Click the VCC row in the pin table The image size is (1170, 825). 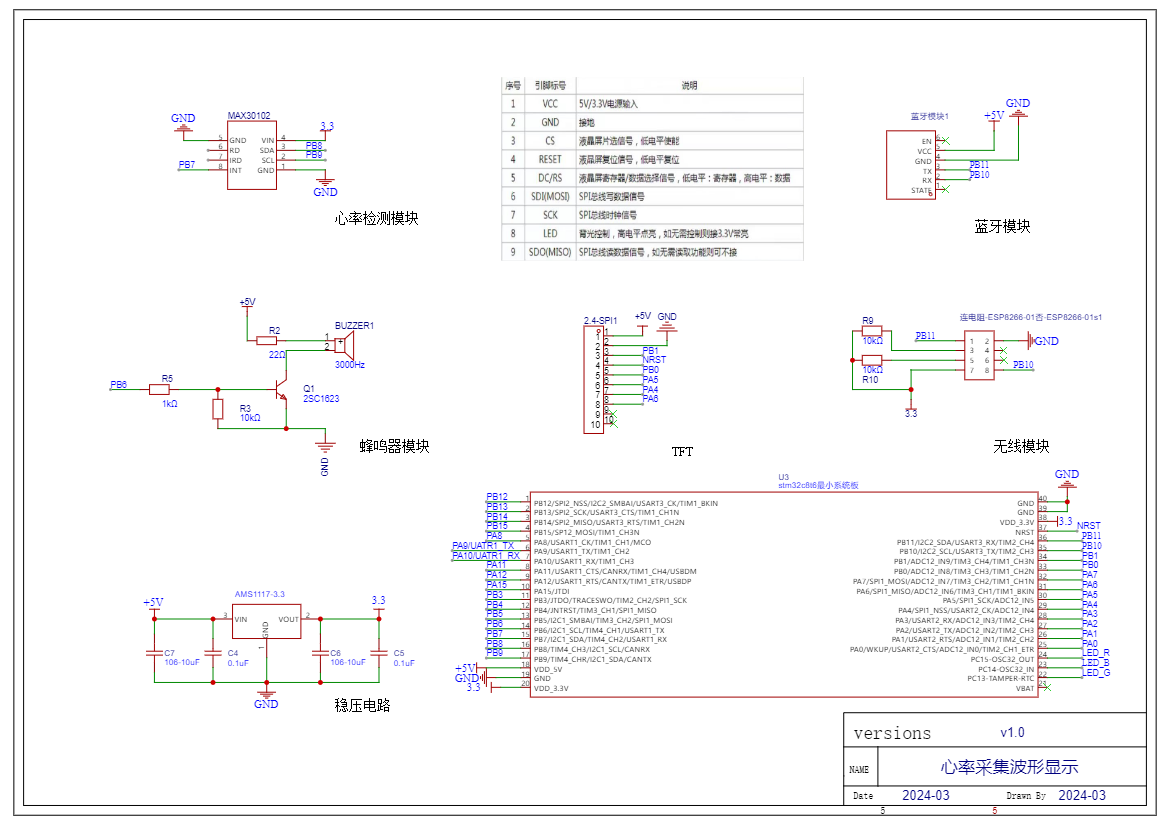tap(653, 104)
